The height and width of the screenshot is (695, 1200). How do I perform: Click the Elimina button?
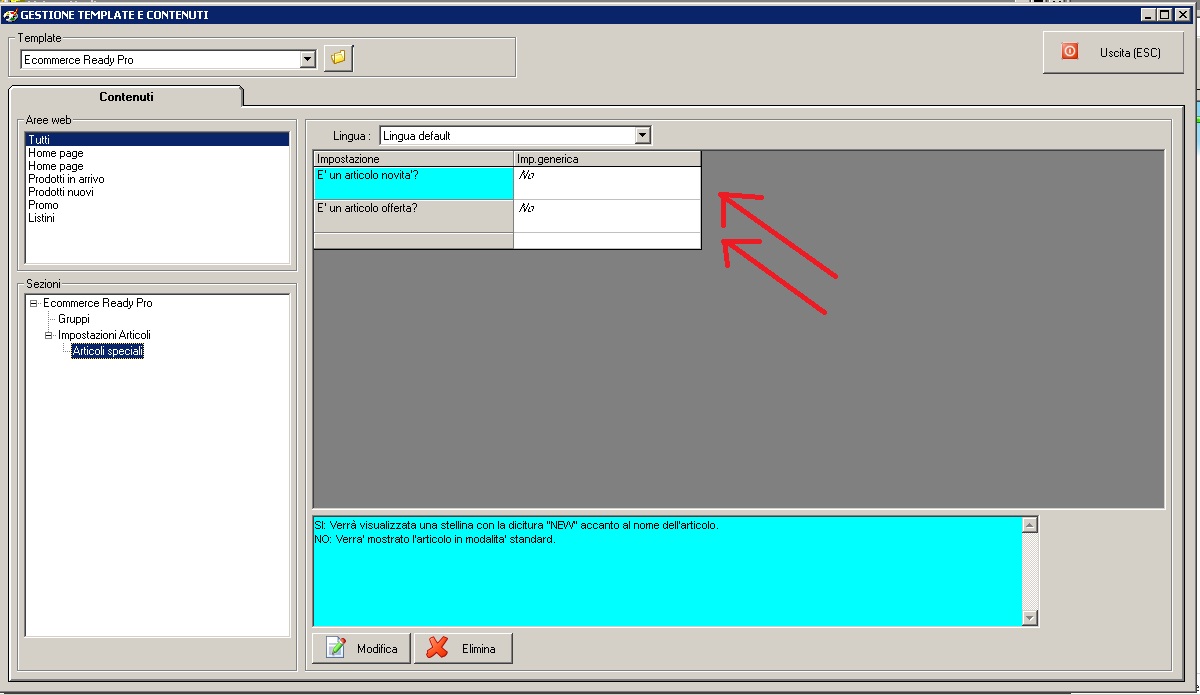pyautogui.click(x=463, y=648)
